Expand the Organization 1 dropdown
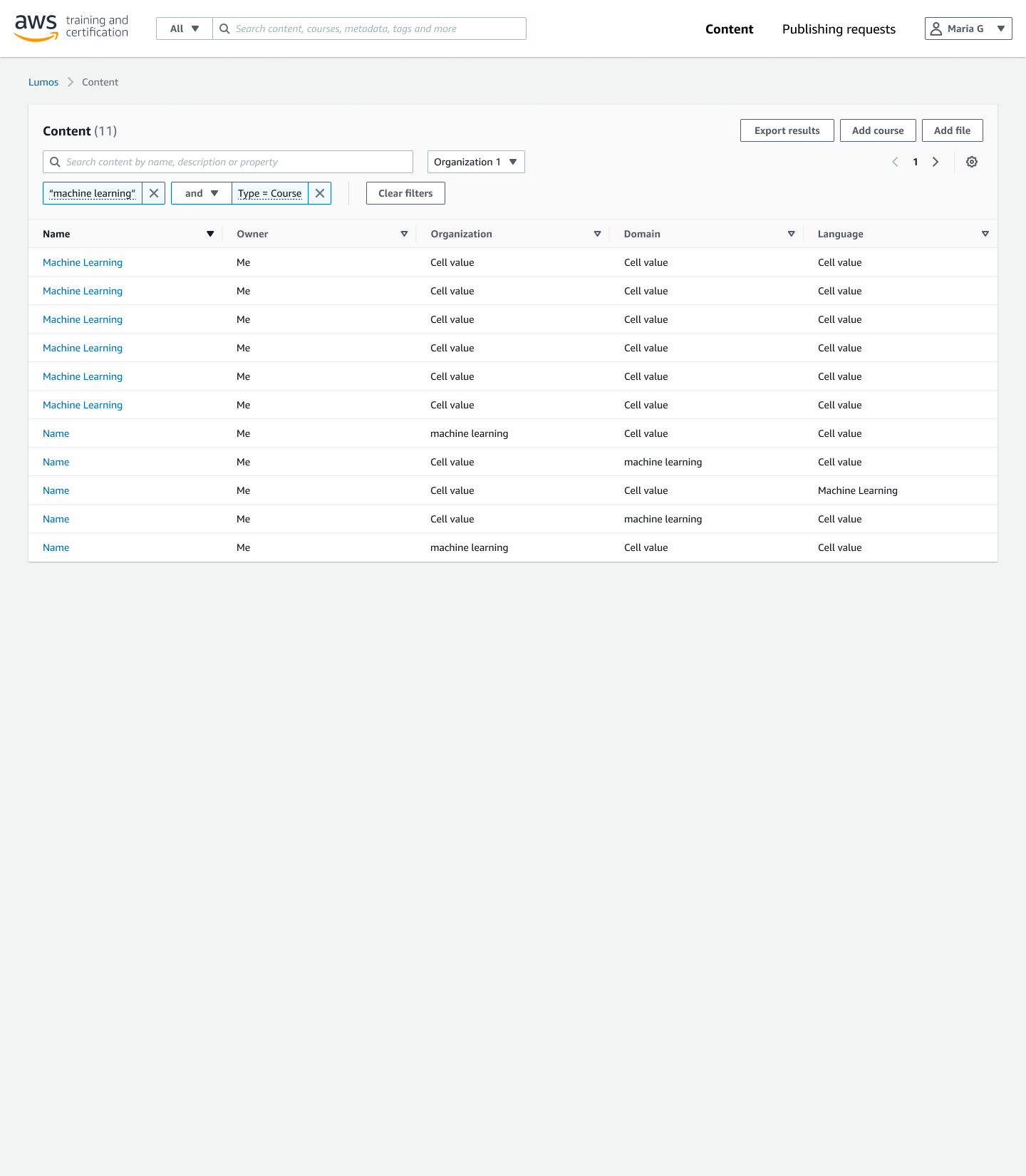The width and height of the screenshot is (1026, 1176). (x=476, y=162)
